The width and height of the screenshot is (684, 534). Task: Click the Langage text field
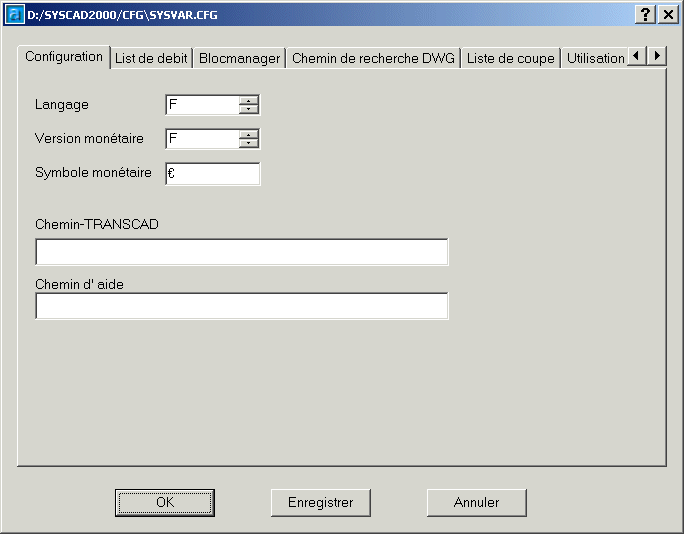[x=203, y=105]
